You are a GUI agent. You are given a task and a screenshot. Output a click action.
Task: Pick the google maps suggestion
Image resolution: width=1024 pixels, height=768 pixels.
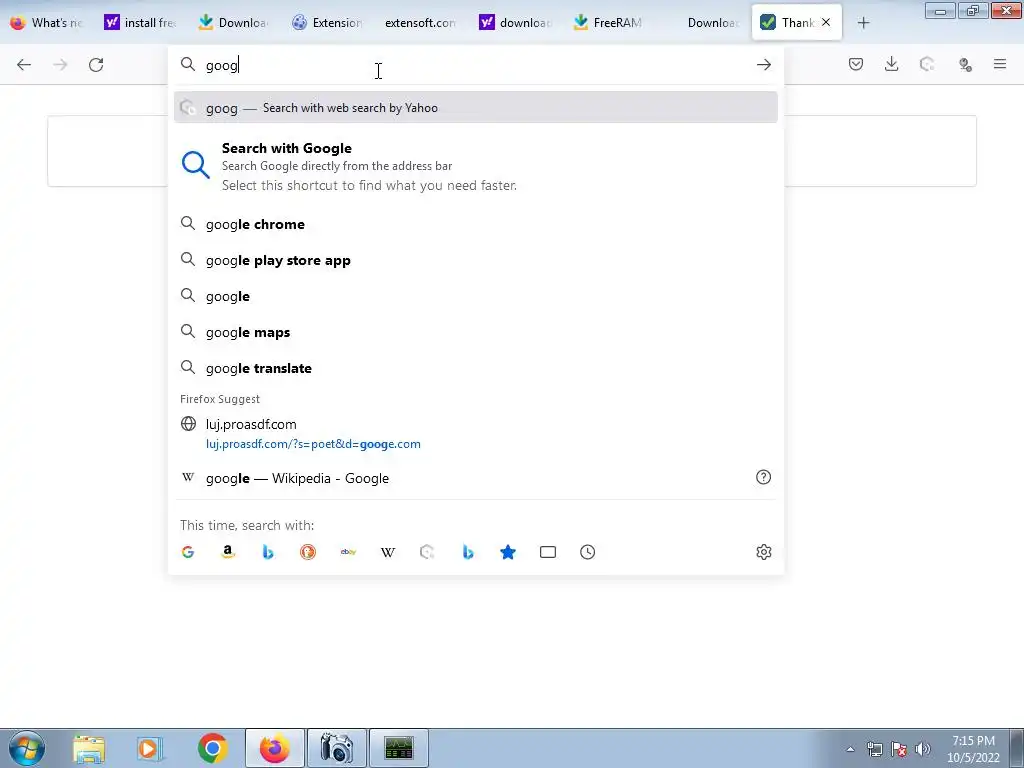coord(475,332)
